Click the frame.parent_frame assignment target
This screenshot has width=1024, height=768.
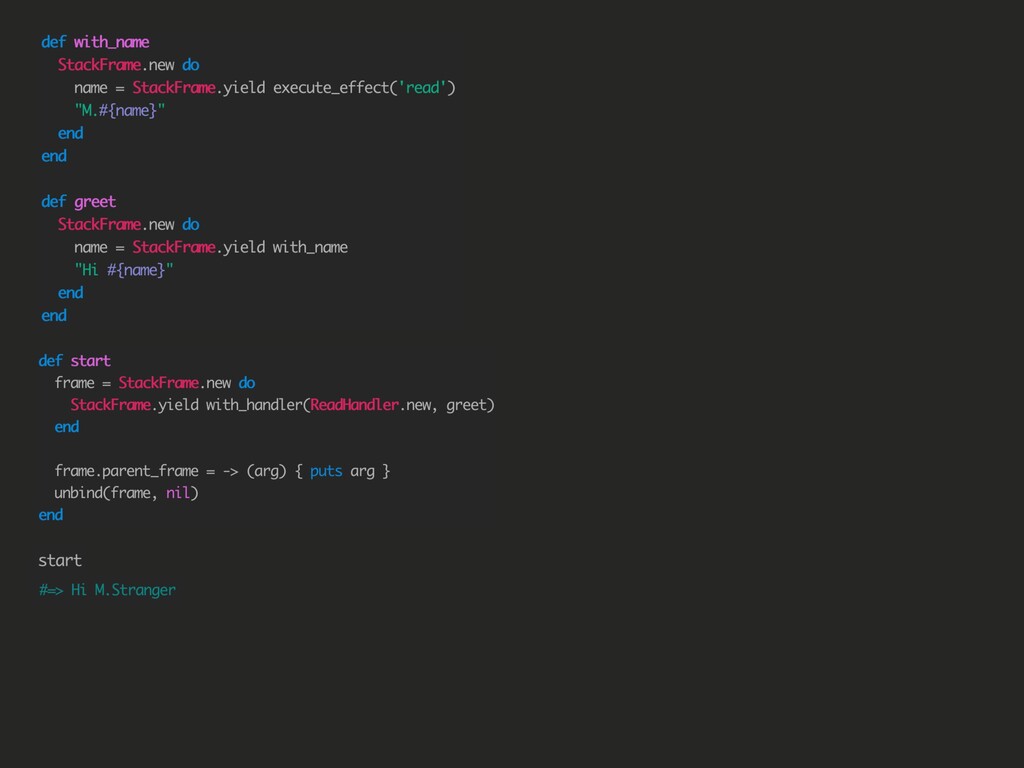pyautogui.click(x=126, y=471)
